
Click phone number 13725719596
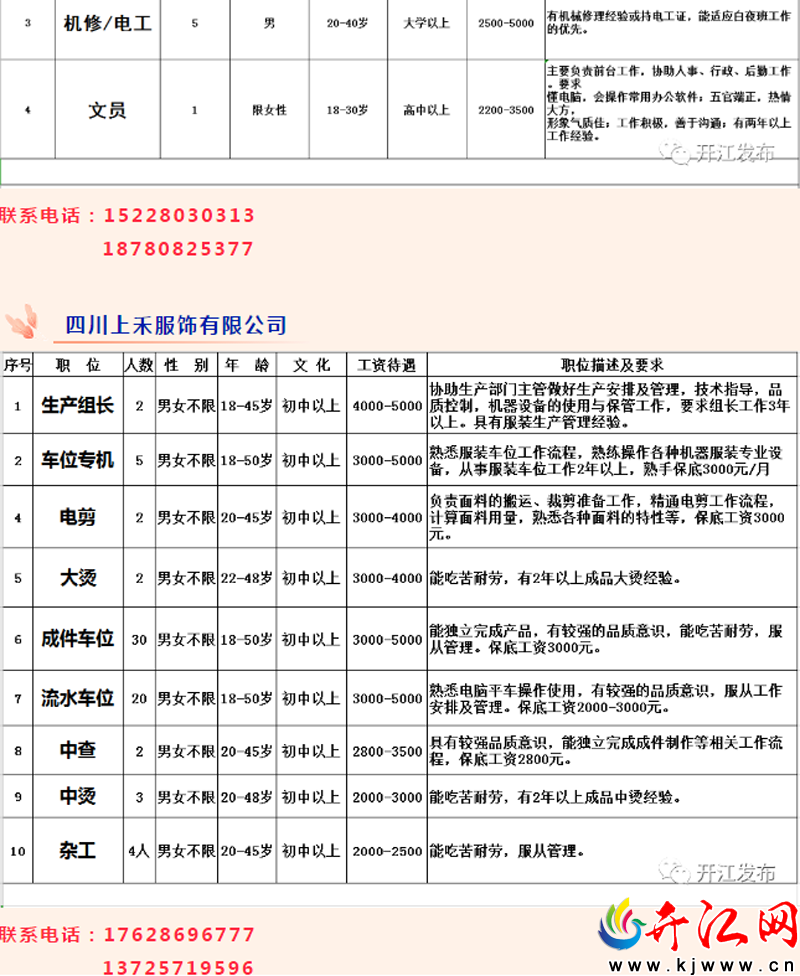click(x=178, y=967)
